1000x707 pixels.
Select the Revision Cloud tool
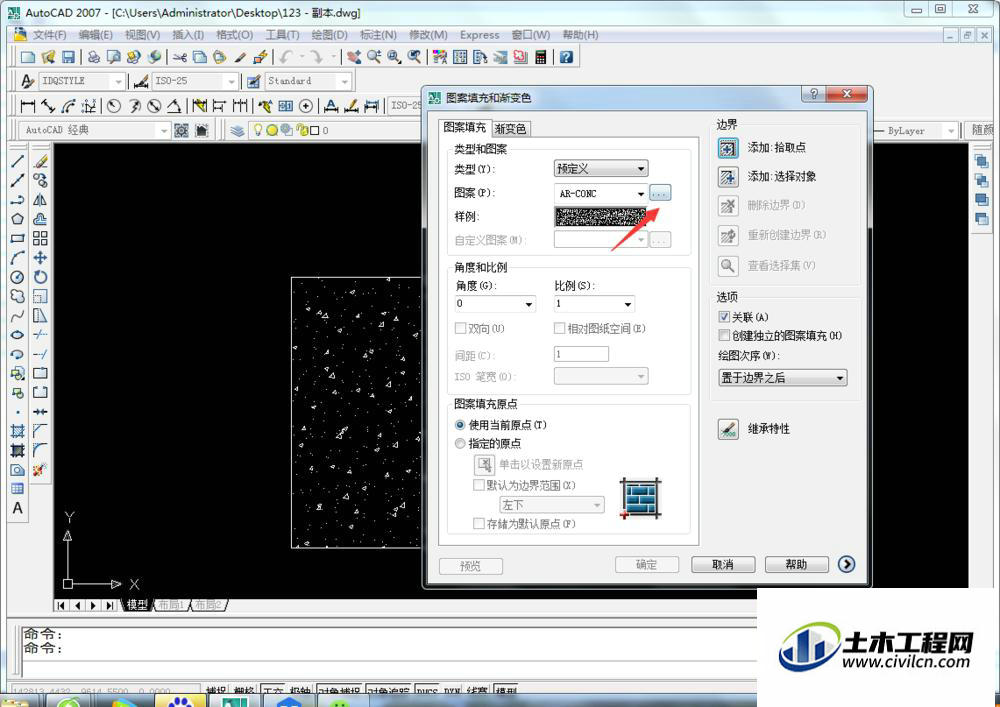pyautogui.click(x=17, y=296)
